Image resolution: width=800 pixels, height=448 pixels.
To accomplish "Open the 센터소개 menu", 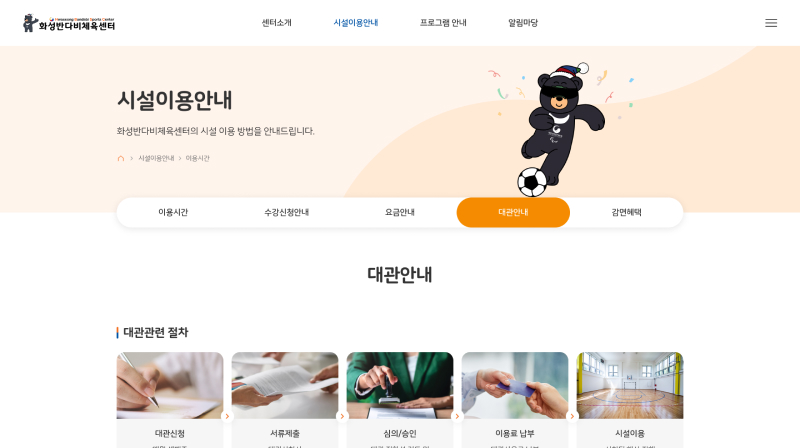I will pyautogui.click(x=276, y=23).
